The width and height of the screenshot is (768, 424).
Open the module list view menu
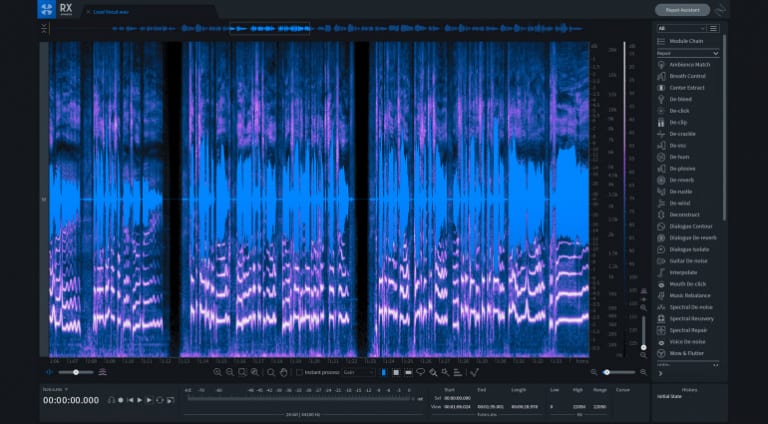[x=714, y=28]
